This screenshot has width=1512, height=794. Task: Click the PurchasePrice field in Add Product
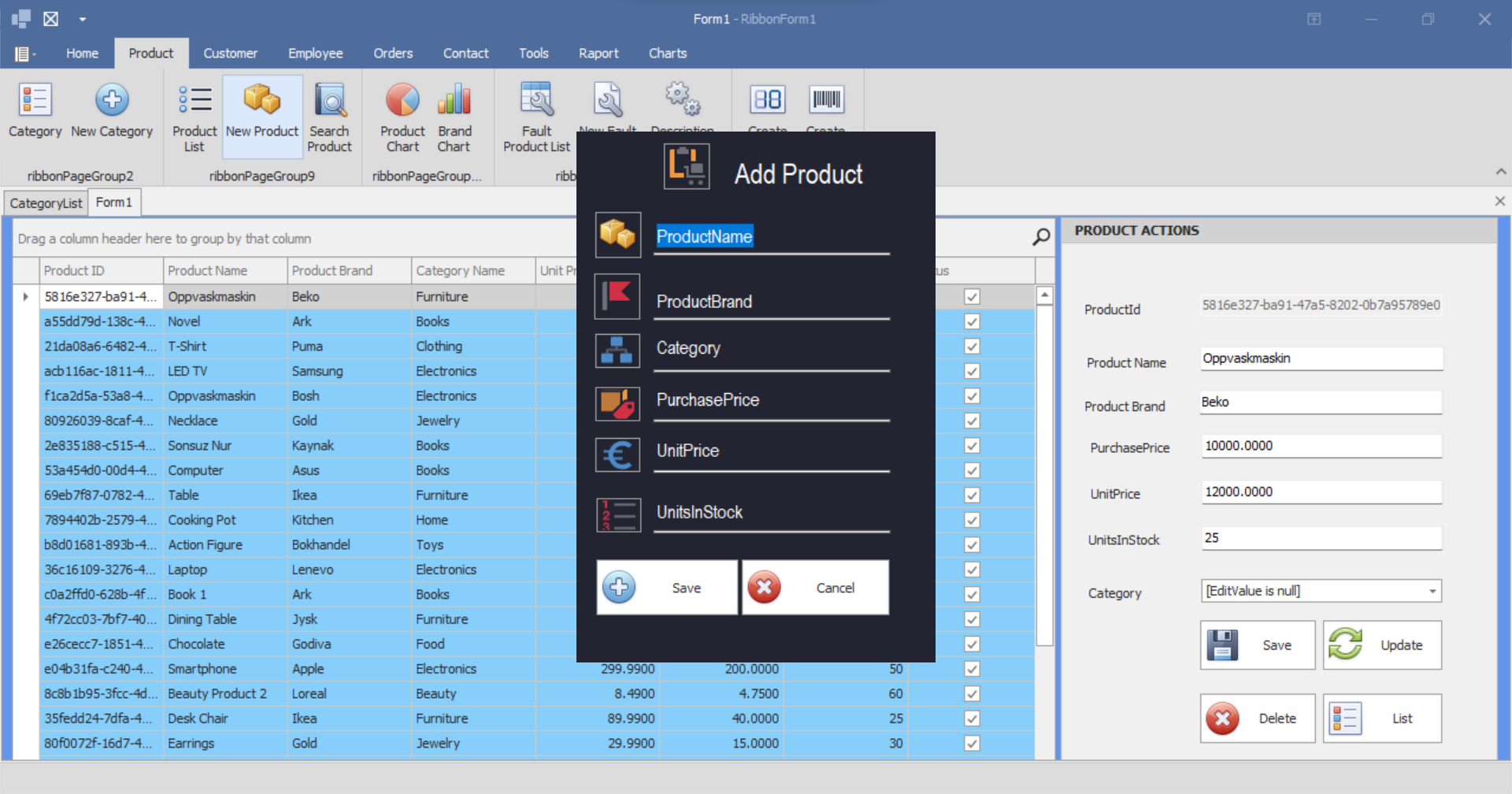[x=771, y=400]
